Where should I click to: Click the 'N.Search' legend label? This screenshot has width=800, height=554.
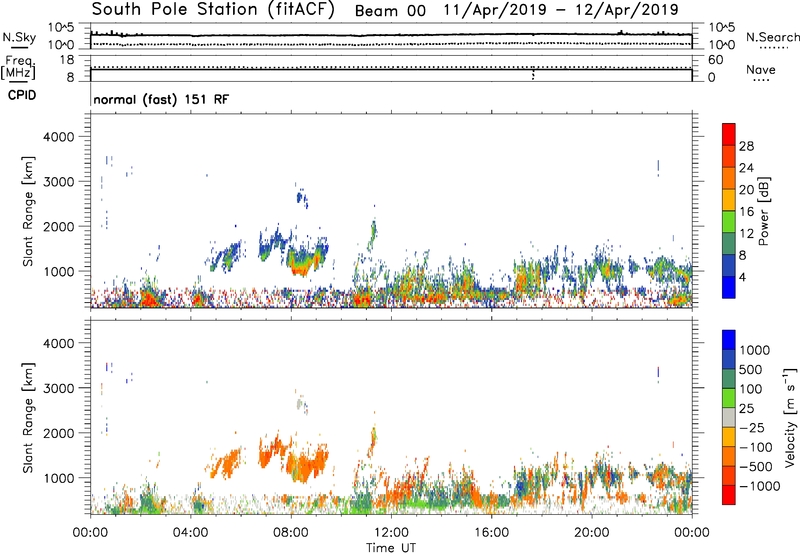(772, 37)
